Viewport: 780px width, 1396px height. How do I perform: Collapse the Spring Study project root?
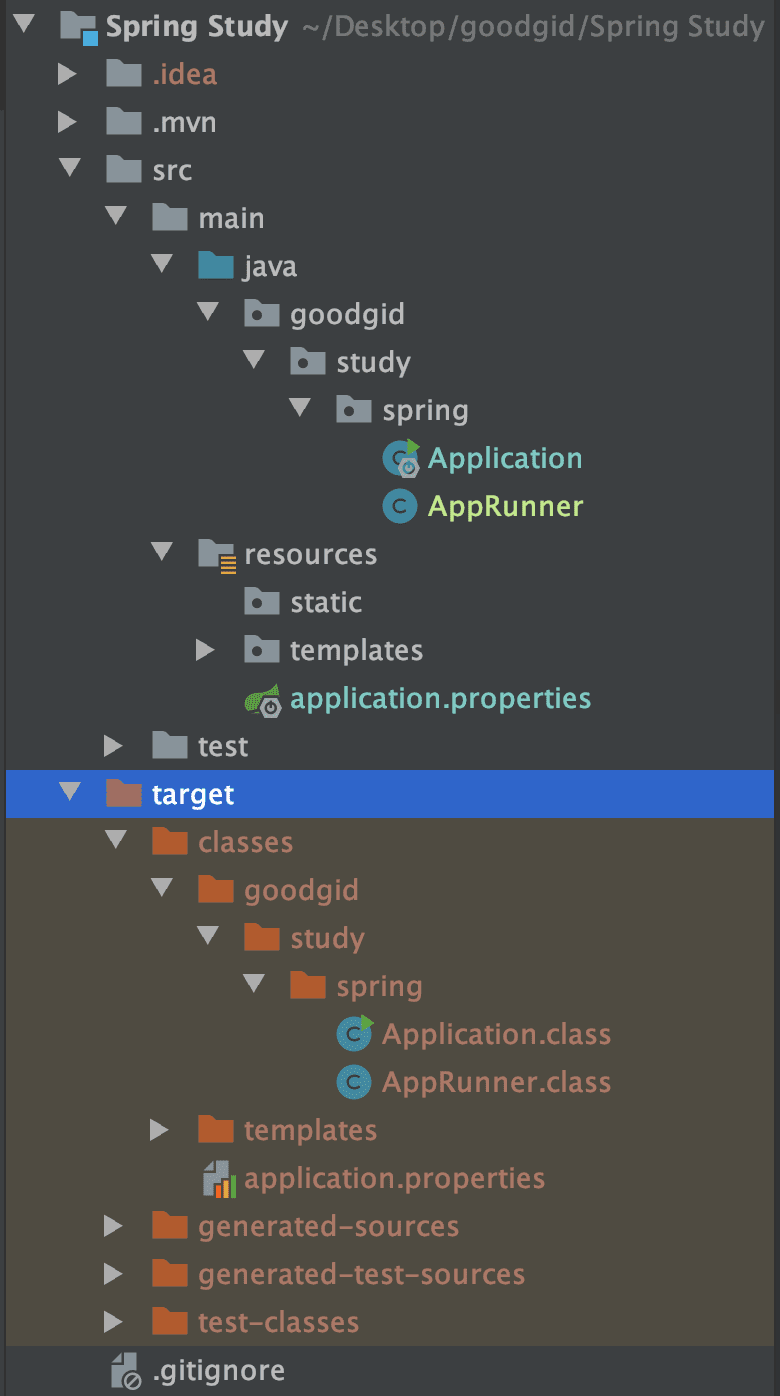(24, 24)
